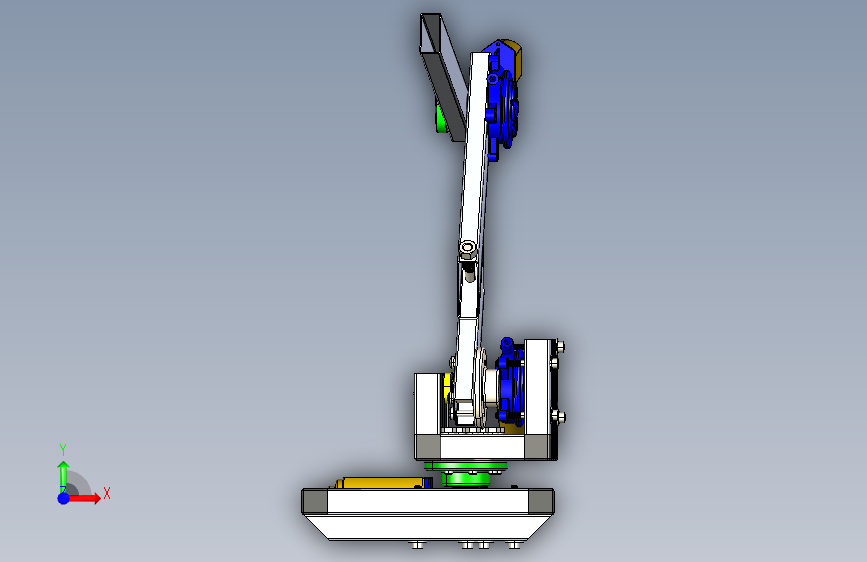
Task: Click the green Y axis arrow of the triad
Action: pos(63,476)
